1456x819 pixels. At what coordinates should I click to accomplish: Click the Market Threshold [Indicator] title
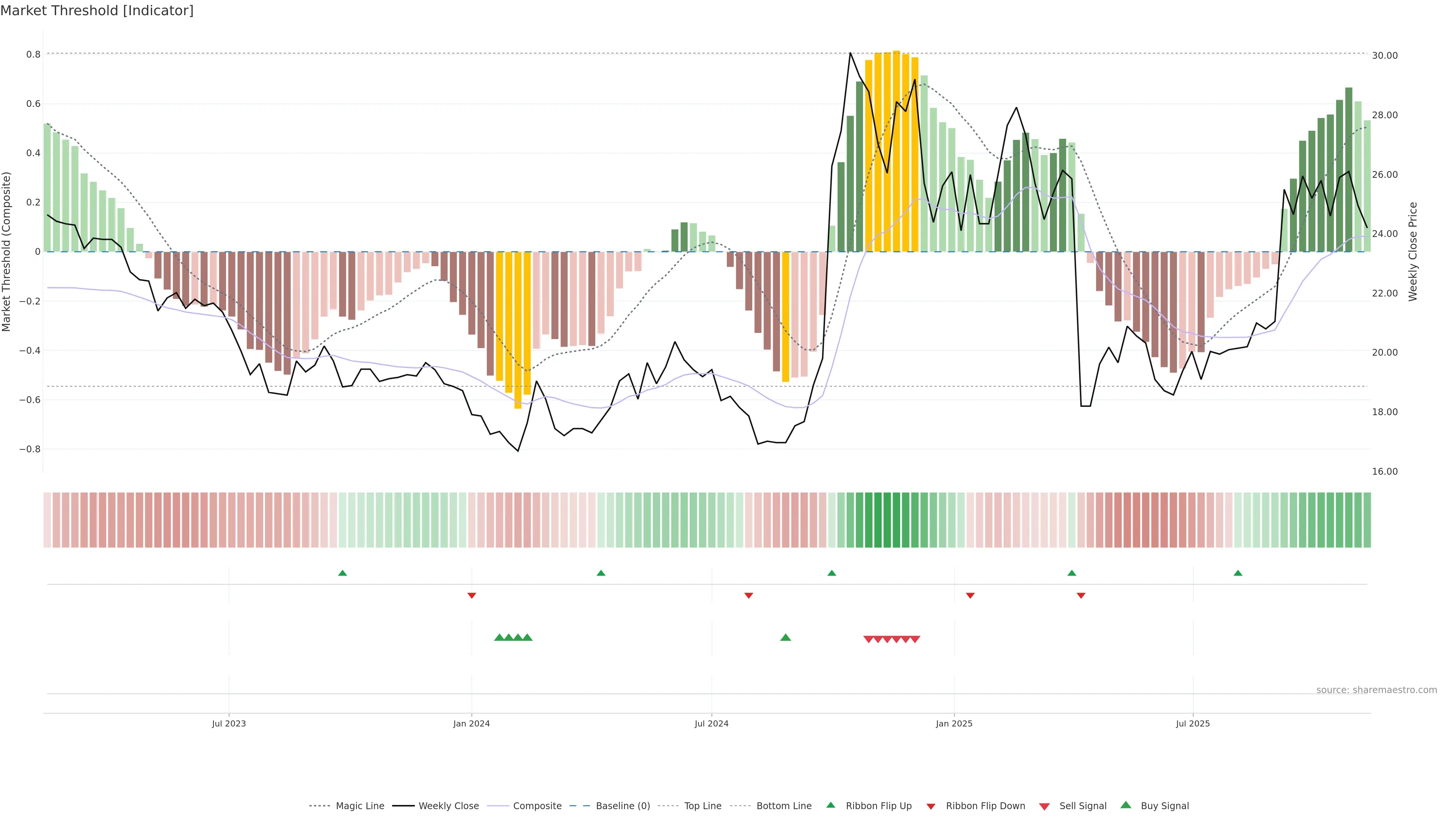pos(97,11)
